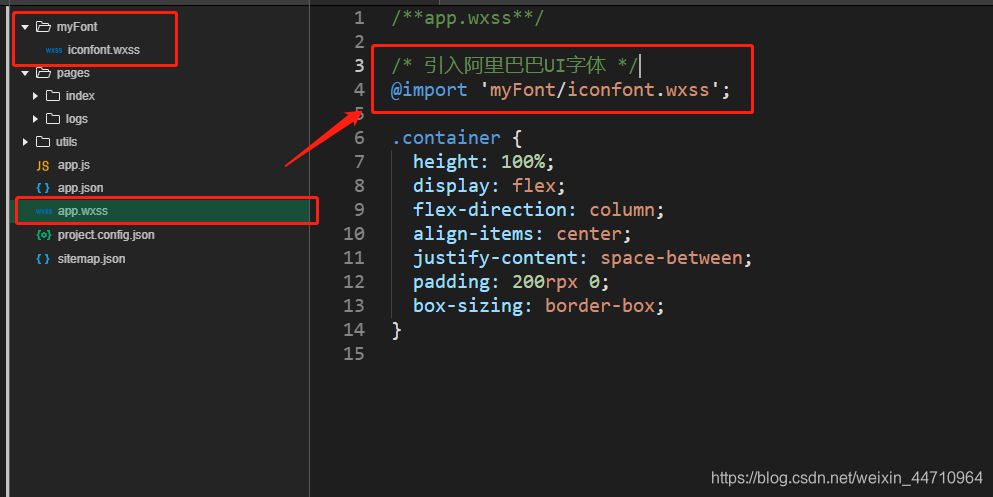The image size is (993, 497).
Task: Click the braces icon beside app.json
Action: pyautogui.click(x=42, y=188)
